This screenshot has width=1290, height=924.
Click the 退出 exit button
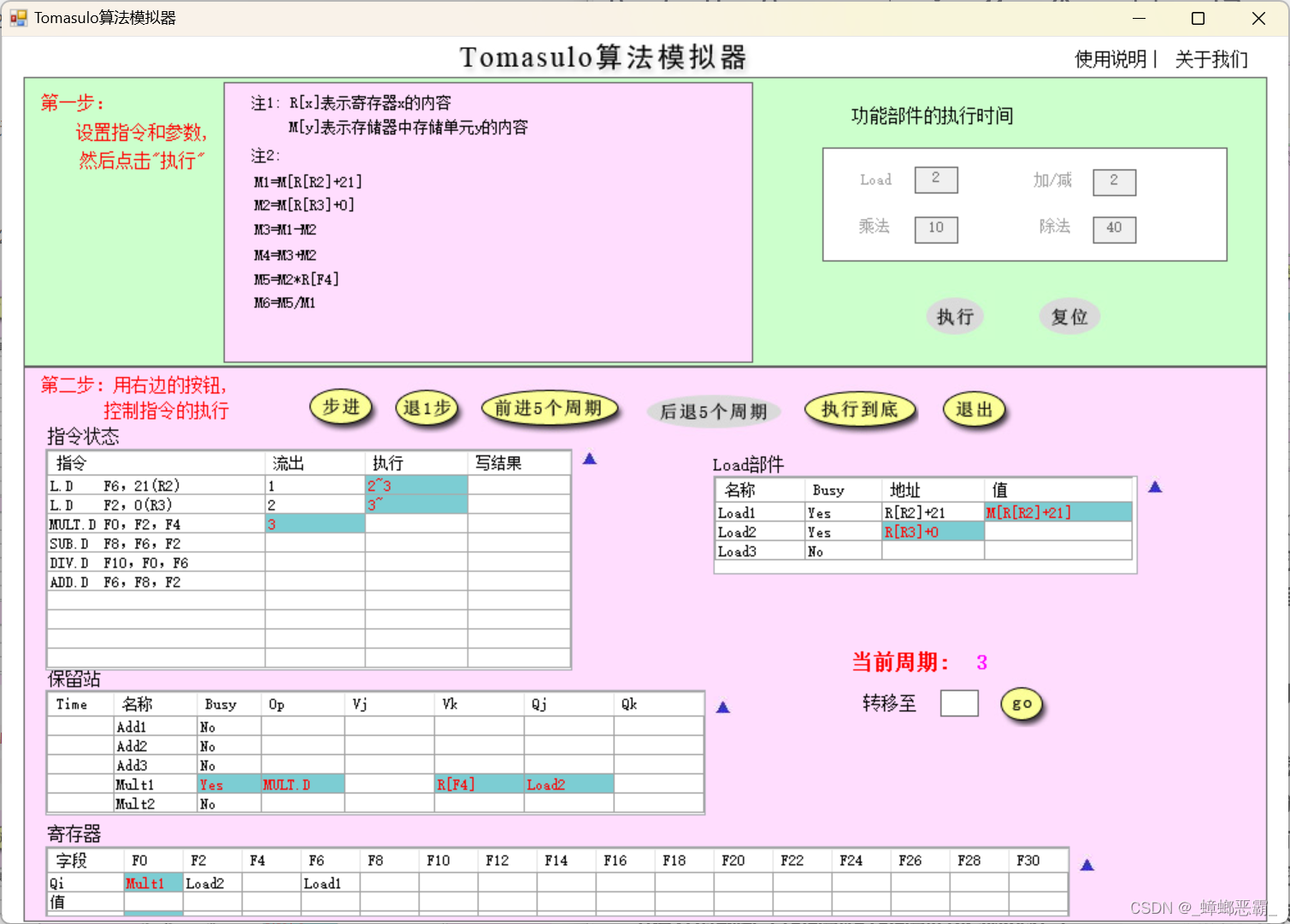tap(974, 409)
